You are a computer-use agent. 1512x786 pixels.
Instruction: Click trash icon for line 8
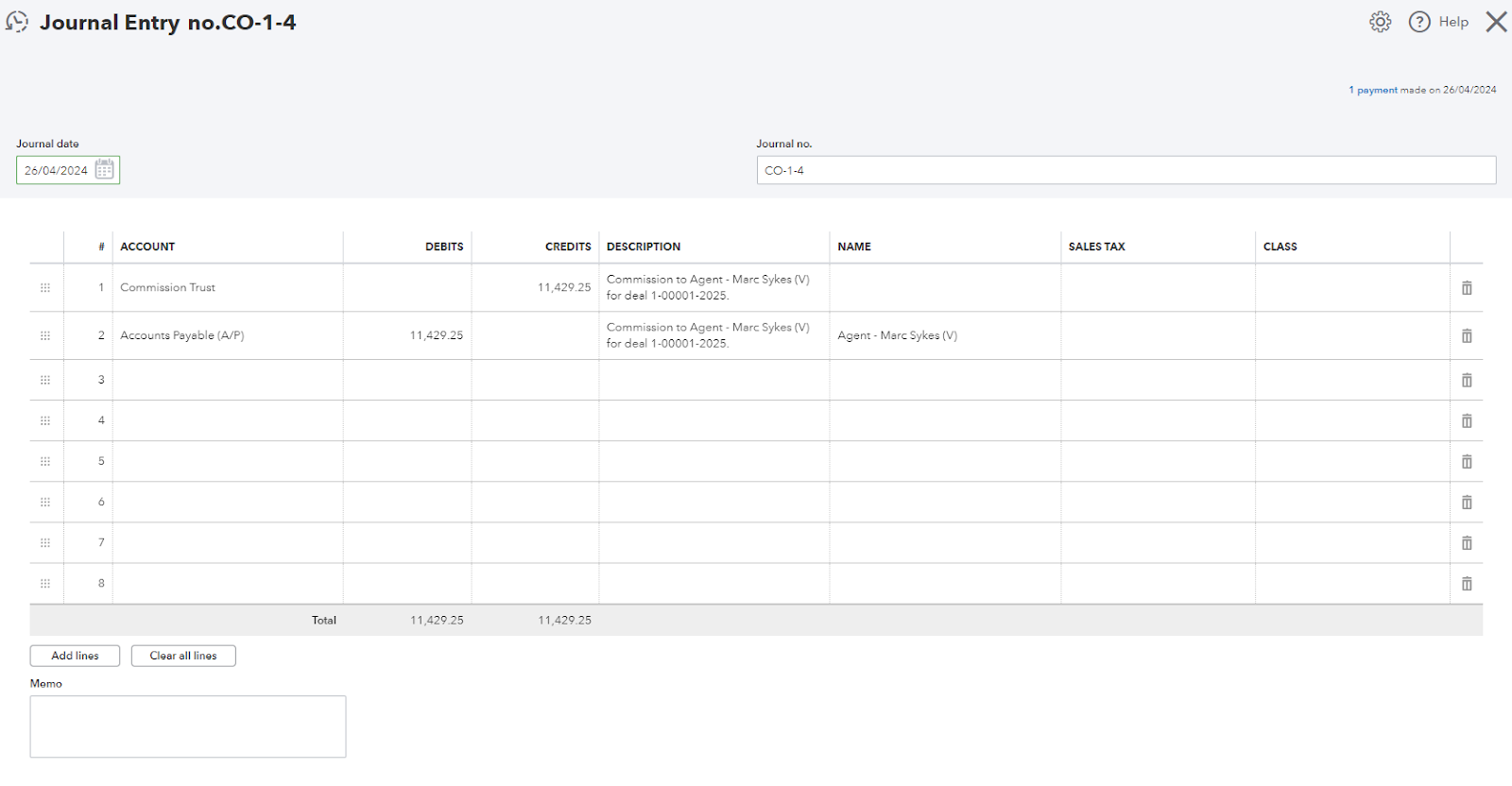(x=1467, y=583)
